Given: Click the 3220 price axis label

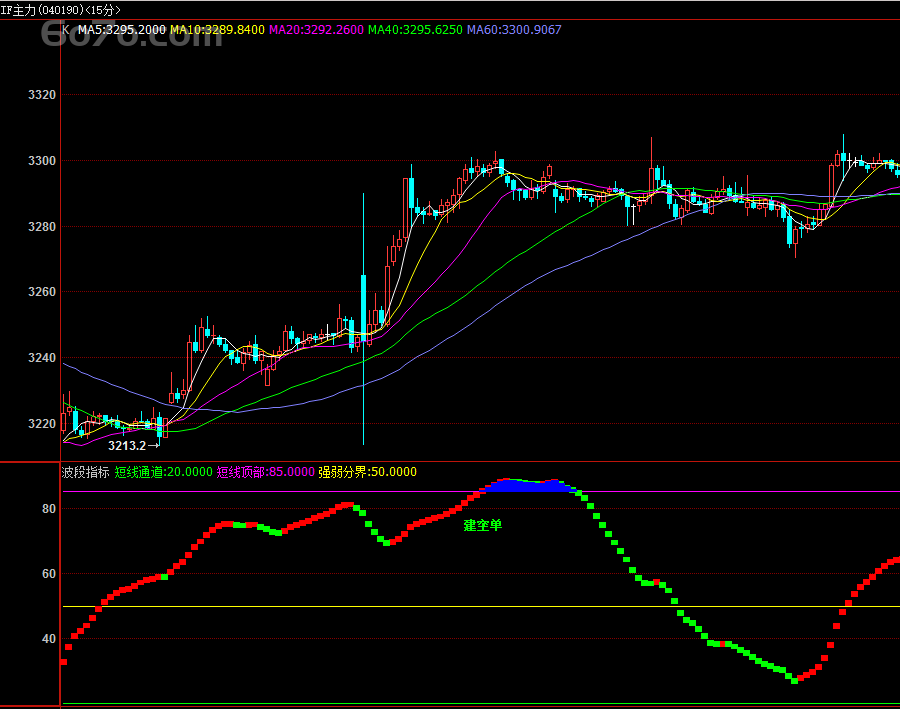Looking at the screenshot, I should [x=42, y=424].
